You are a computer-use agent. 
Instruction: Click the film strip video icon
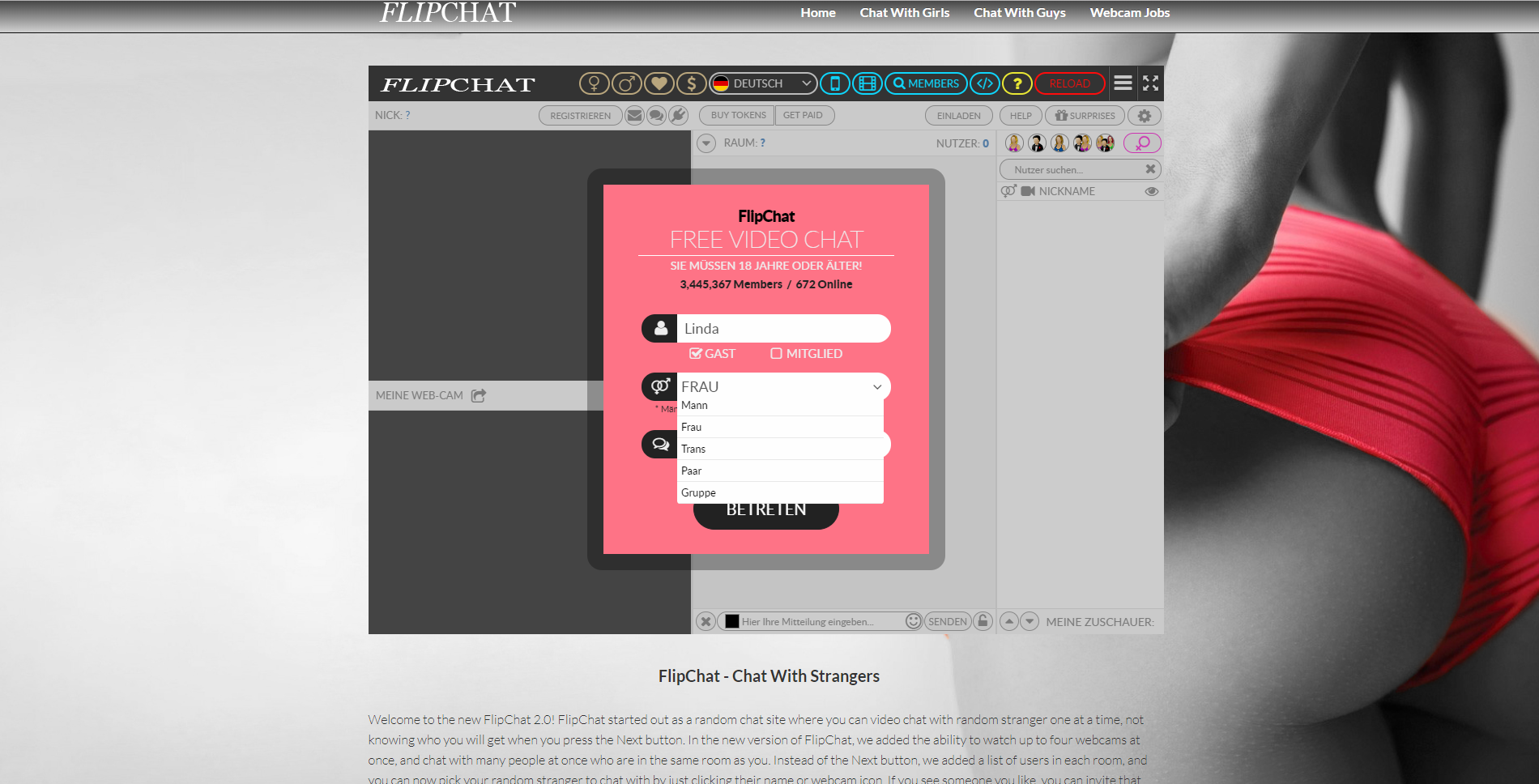pos(868,83)
